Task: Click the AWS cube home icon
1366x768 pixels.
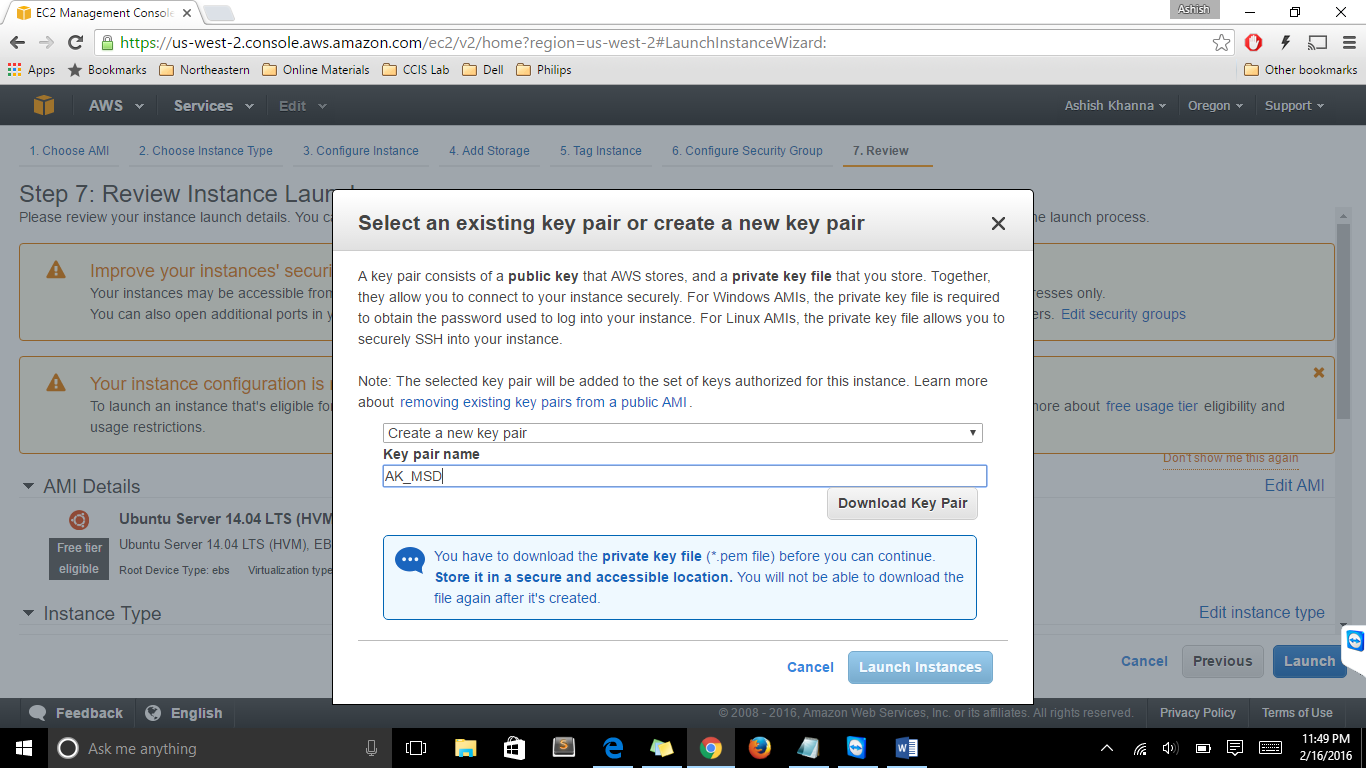Action: [43, 105]
